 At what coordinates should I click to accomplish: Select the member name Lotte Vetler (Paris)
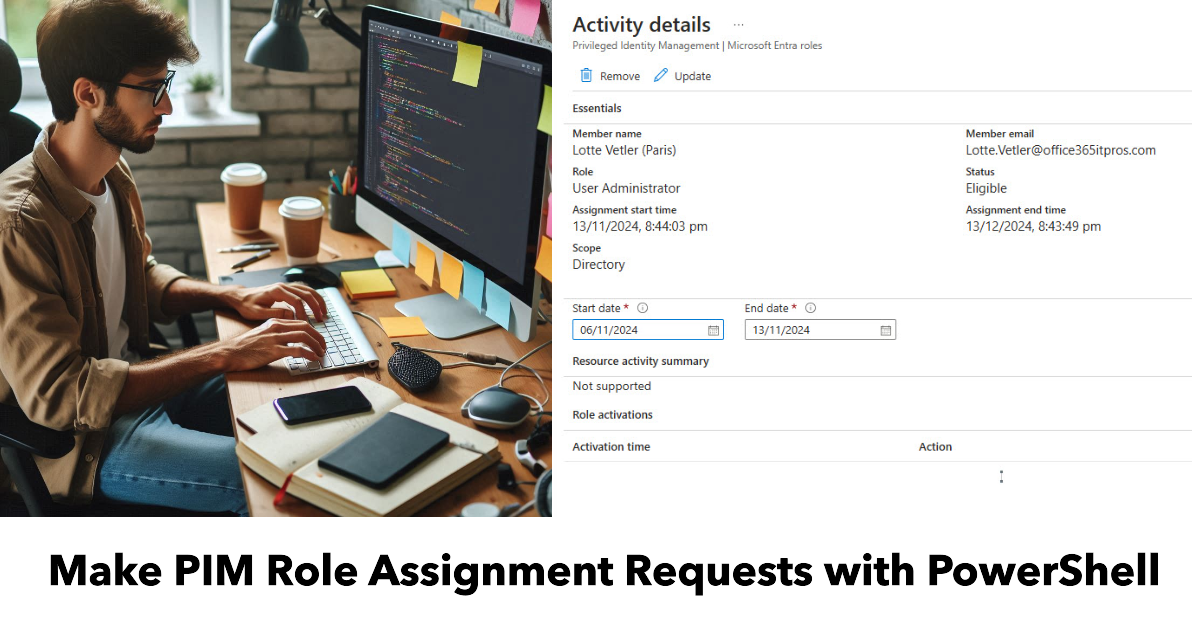[x=624, y=150]
